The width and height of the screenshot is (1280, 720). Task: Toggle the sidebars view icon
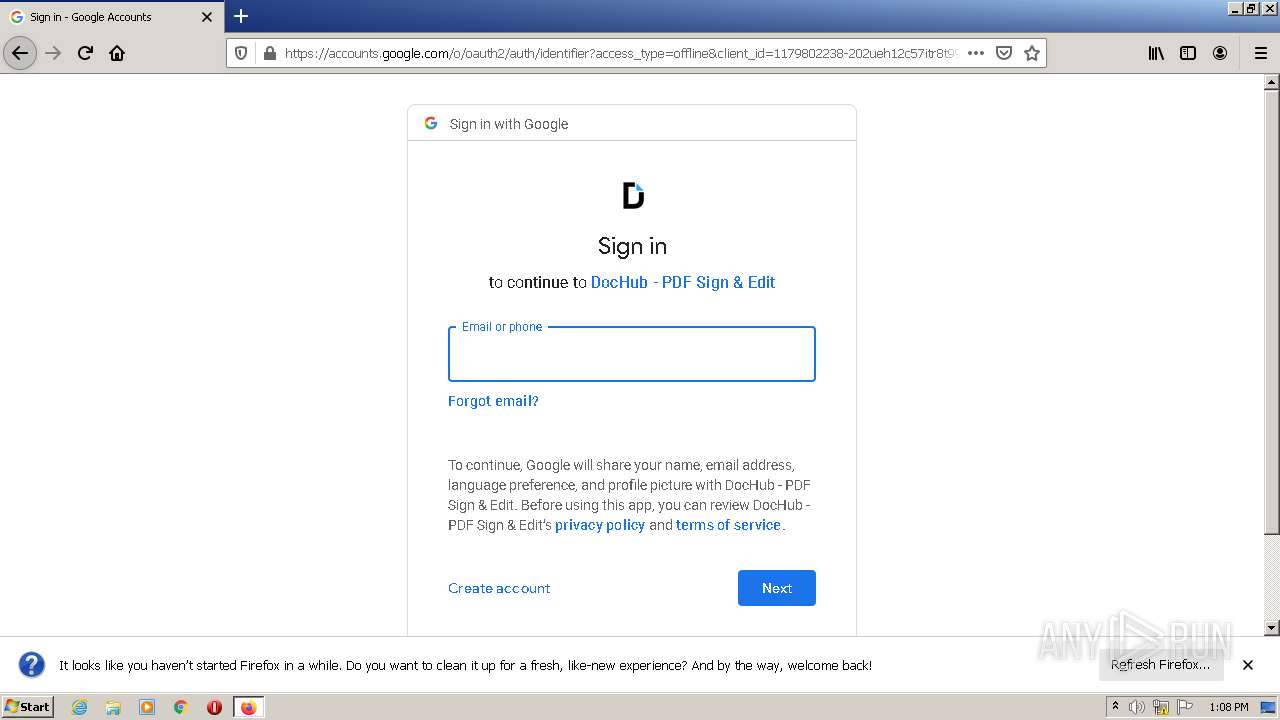pos(1188,53)
